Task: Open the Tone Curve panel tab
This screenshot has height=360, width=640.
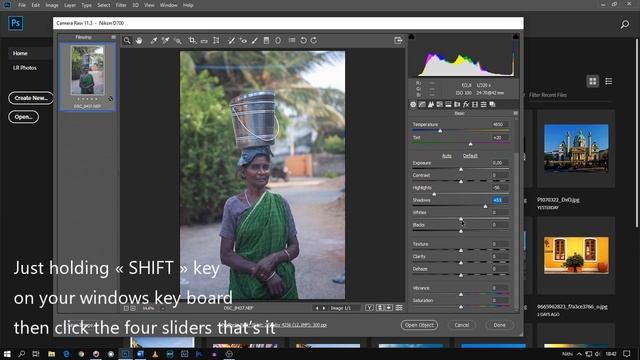Action: 422,104
